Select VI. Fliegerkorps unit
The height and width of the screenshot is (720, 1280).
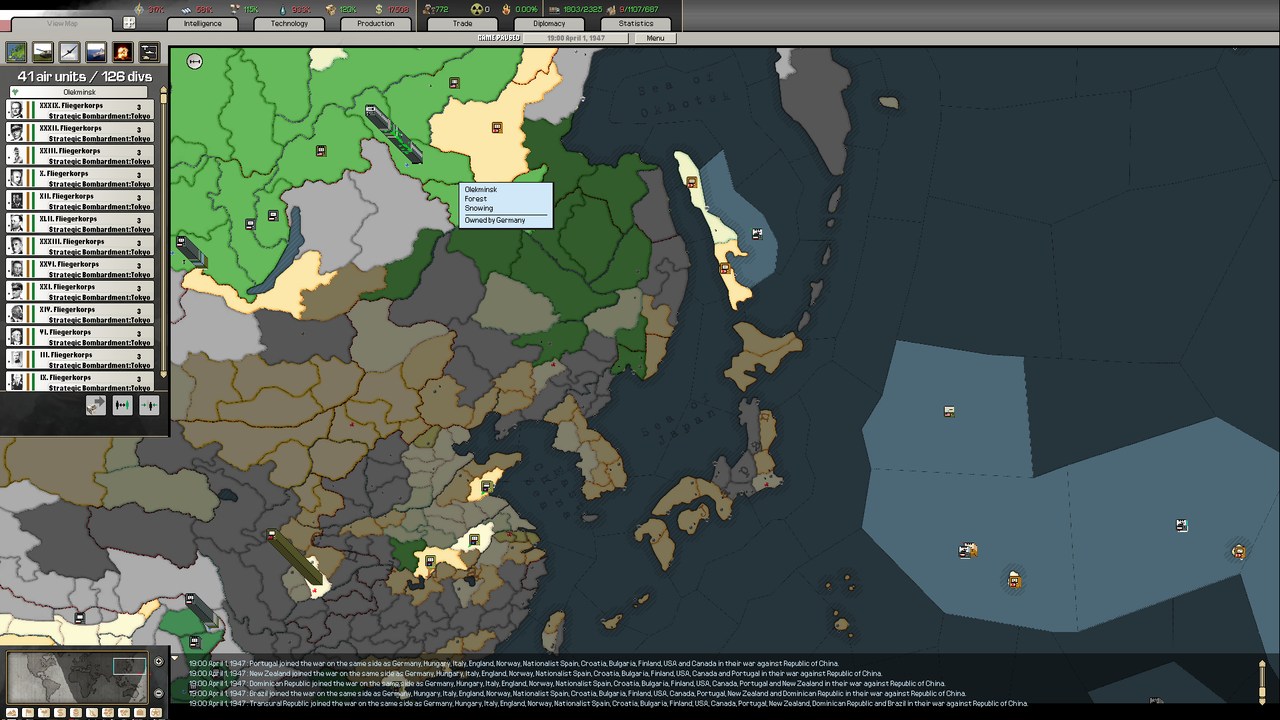coord(80,336)
